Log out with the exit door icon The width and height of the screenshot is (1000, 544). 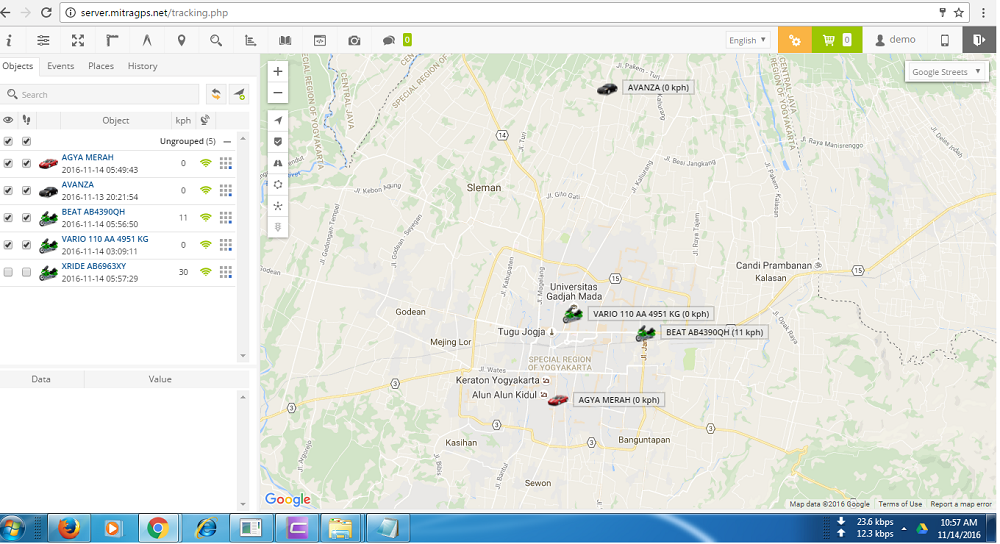pos(979,40)
